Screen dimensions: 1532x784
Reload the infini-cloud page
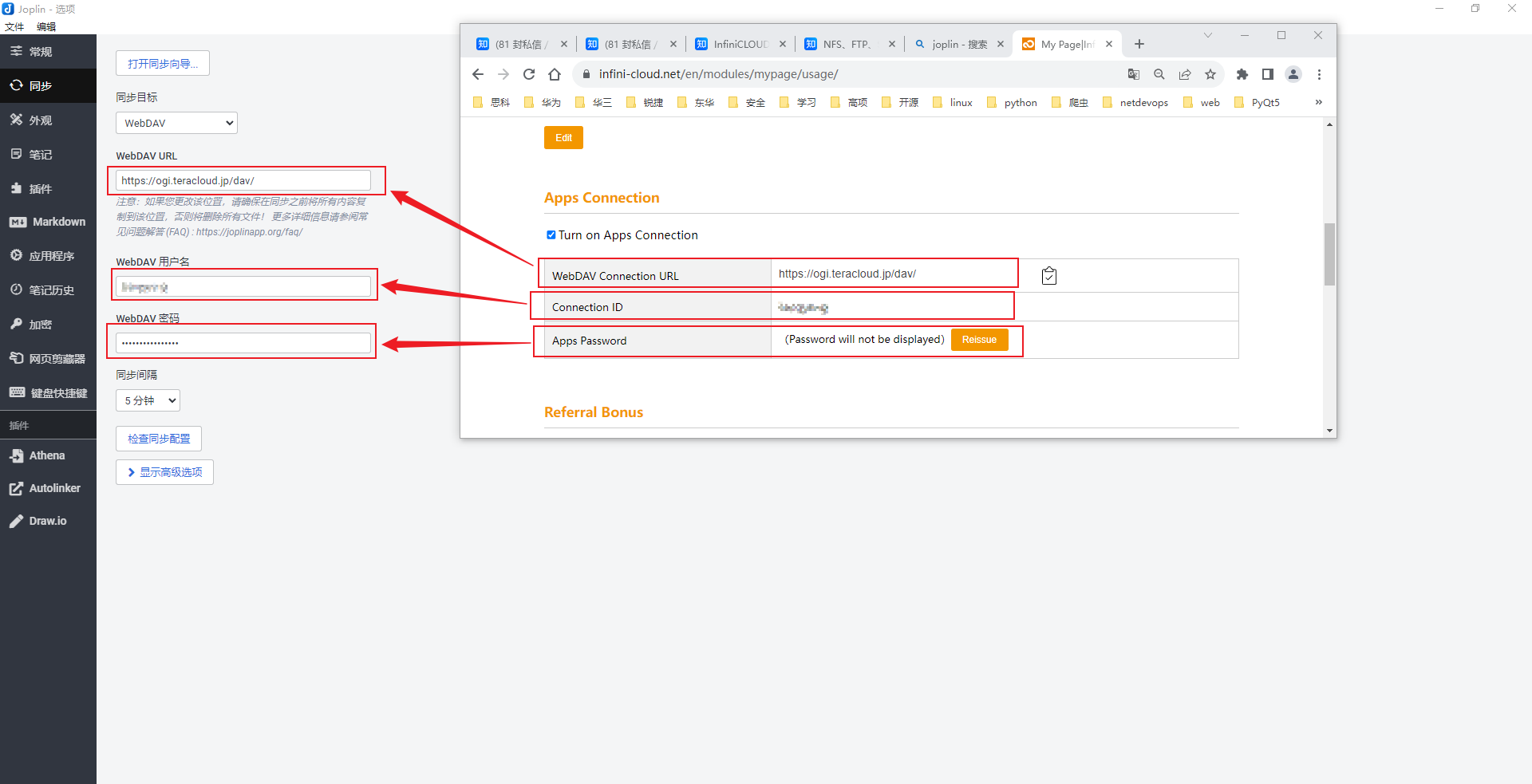pos(529,74)
